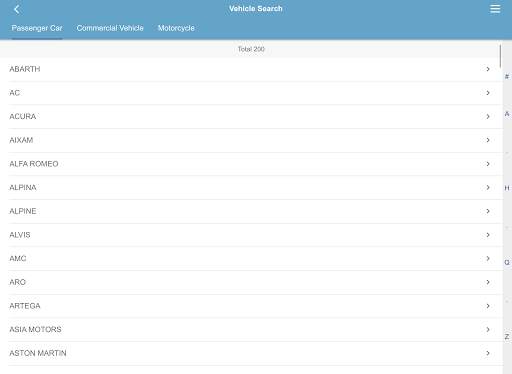Expand the AIXAM row chevron

coord(488,140)
